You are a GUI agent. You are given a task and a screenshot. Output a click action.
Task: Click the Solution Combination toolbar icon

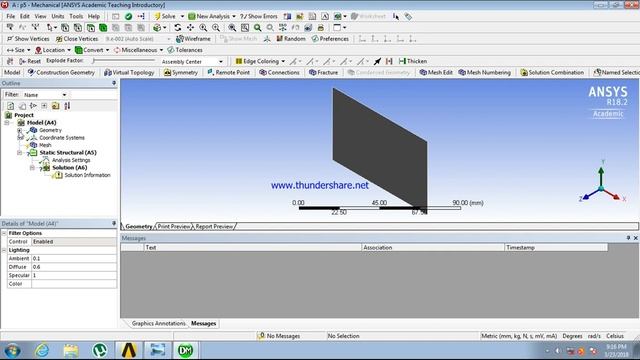pyautogui.click(x=552, y=72)
